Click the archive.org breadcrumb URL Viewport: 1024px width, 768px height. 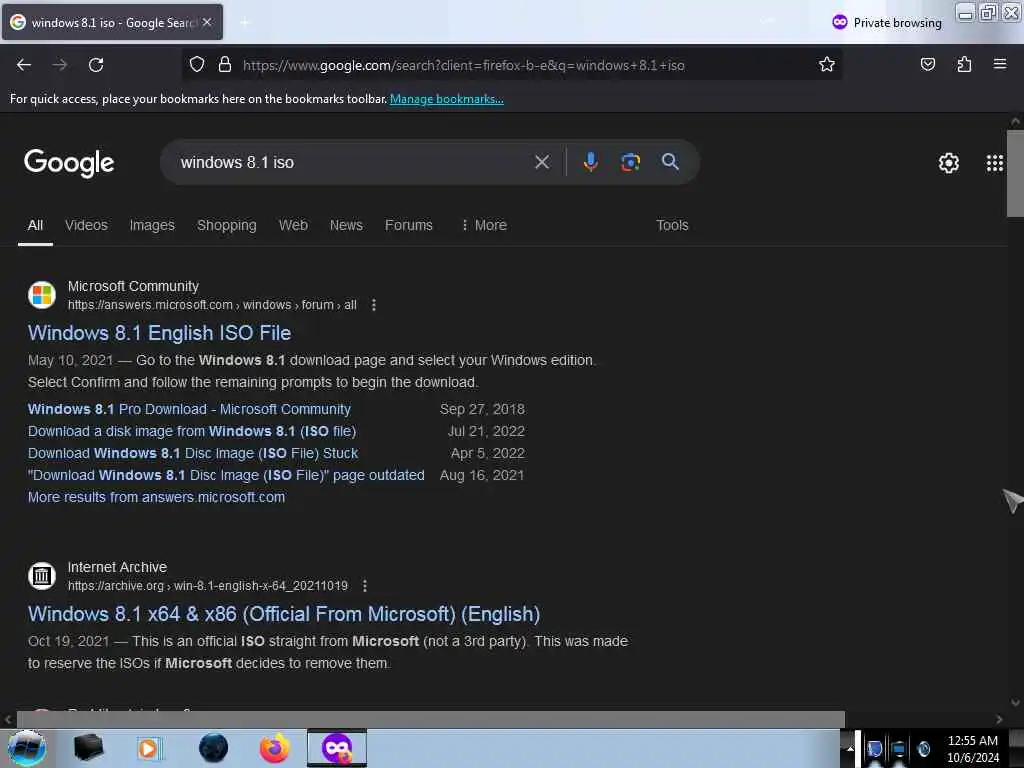[x=208, y=586]
